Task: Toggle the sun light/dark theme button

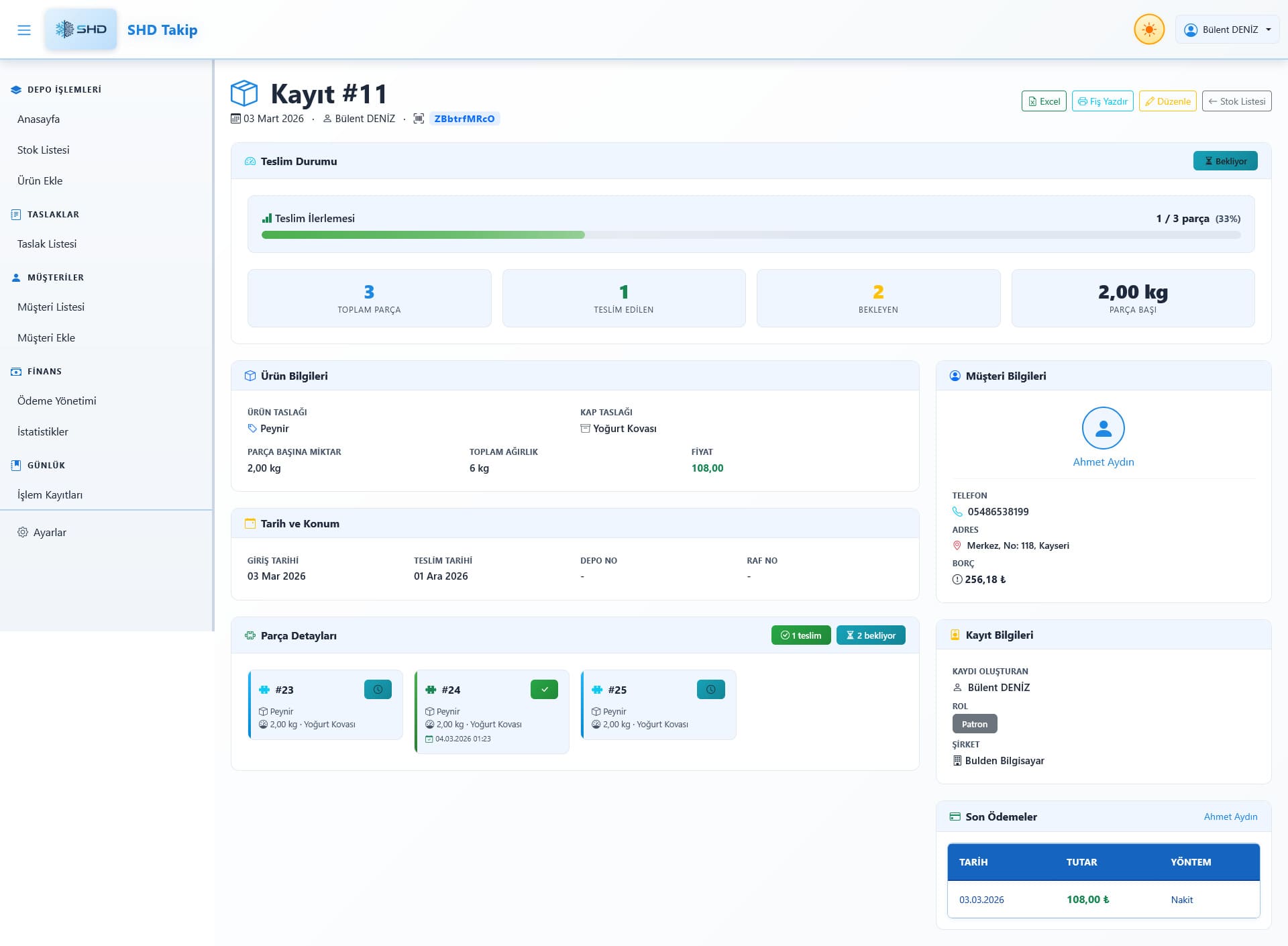Action: pyautogui.click(x=1148, y=30)
